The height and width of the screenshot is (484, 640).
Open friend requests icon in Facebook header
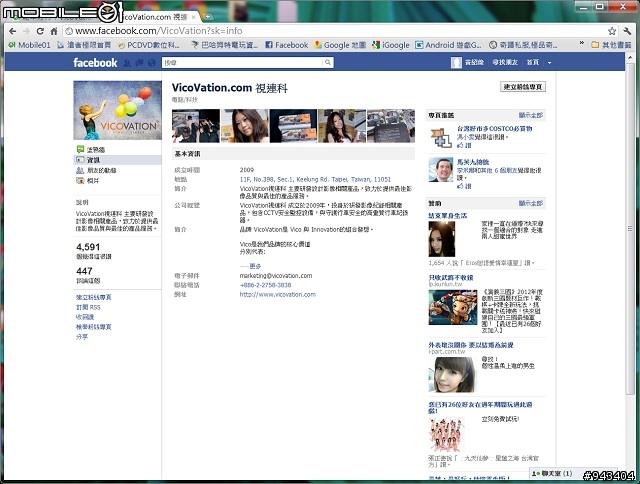click(x=127, y=62)
